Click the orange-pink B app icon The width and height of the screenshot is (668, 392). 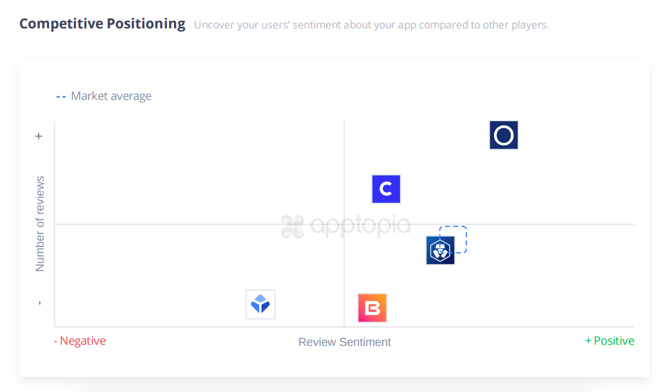click(x=372, y=308)
